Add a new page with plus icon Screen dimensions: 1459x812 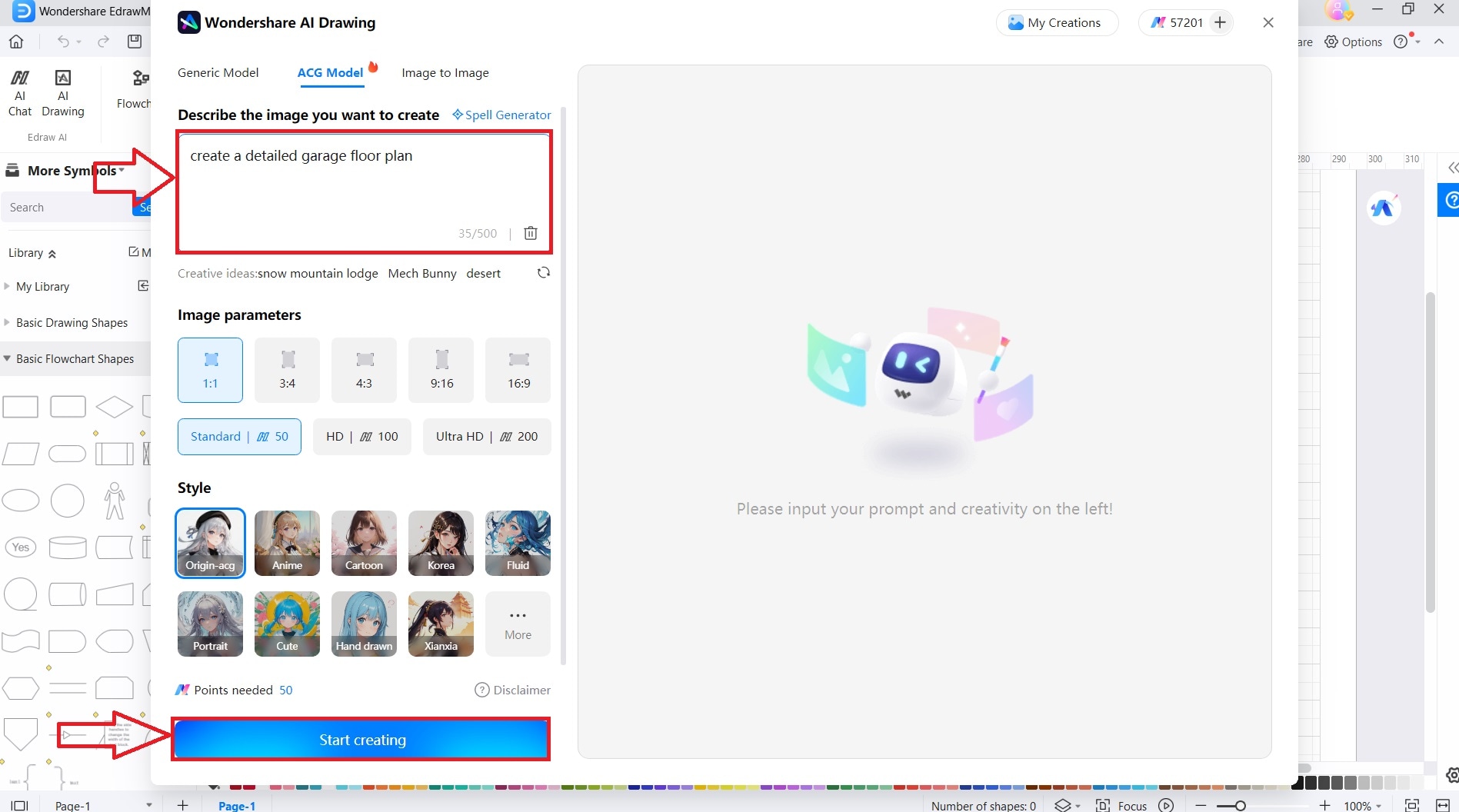(x=182, y=805)
